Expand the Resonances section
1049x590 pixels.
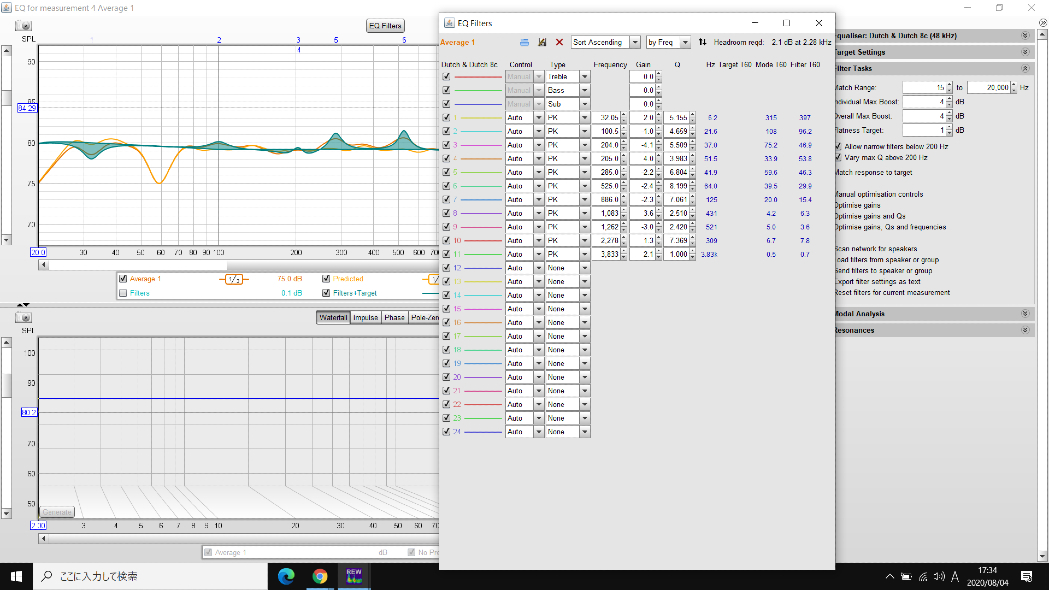[1025, 330]
